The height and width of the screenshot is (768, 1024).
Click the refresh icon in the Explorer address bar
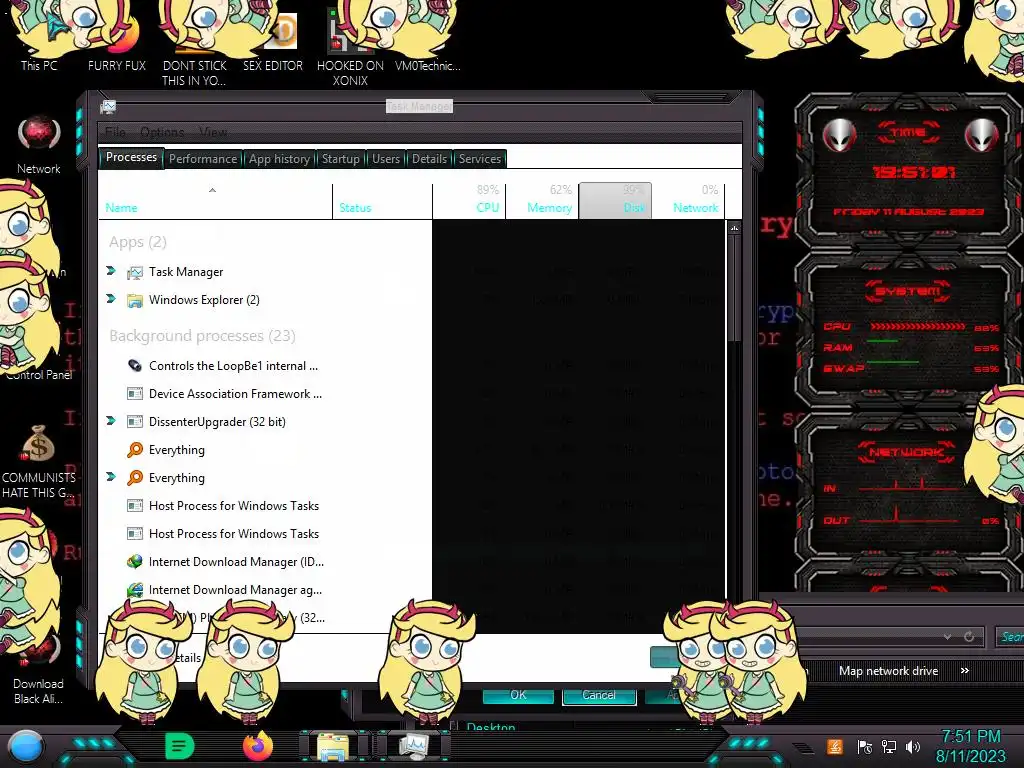coord(969,636)
